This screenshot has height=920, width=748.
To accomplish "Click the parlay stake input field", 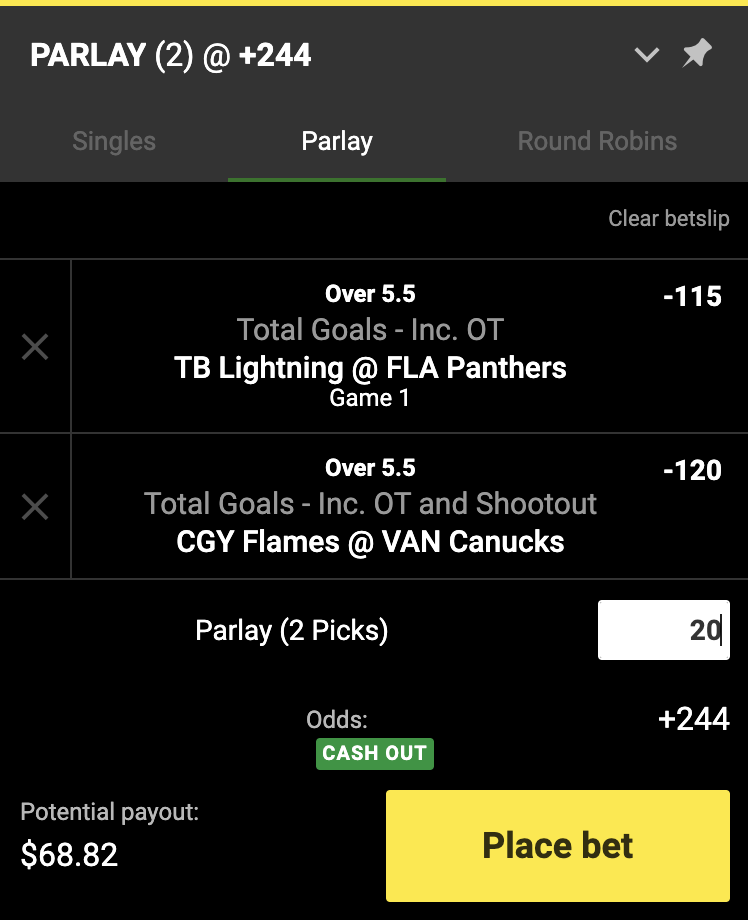I will (x=663, y=630).
